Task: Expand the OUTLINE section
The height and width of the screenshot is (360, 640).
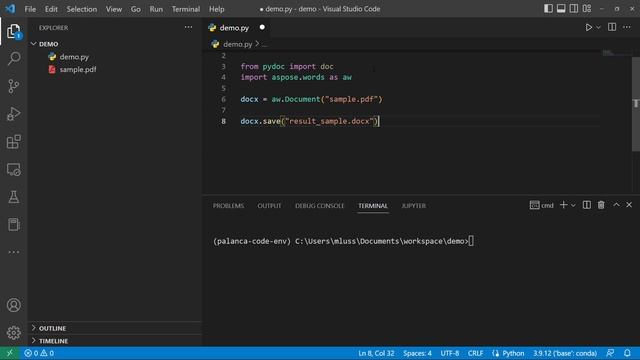Action: (116, 328)
